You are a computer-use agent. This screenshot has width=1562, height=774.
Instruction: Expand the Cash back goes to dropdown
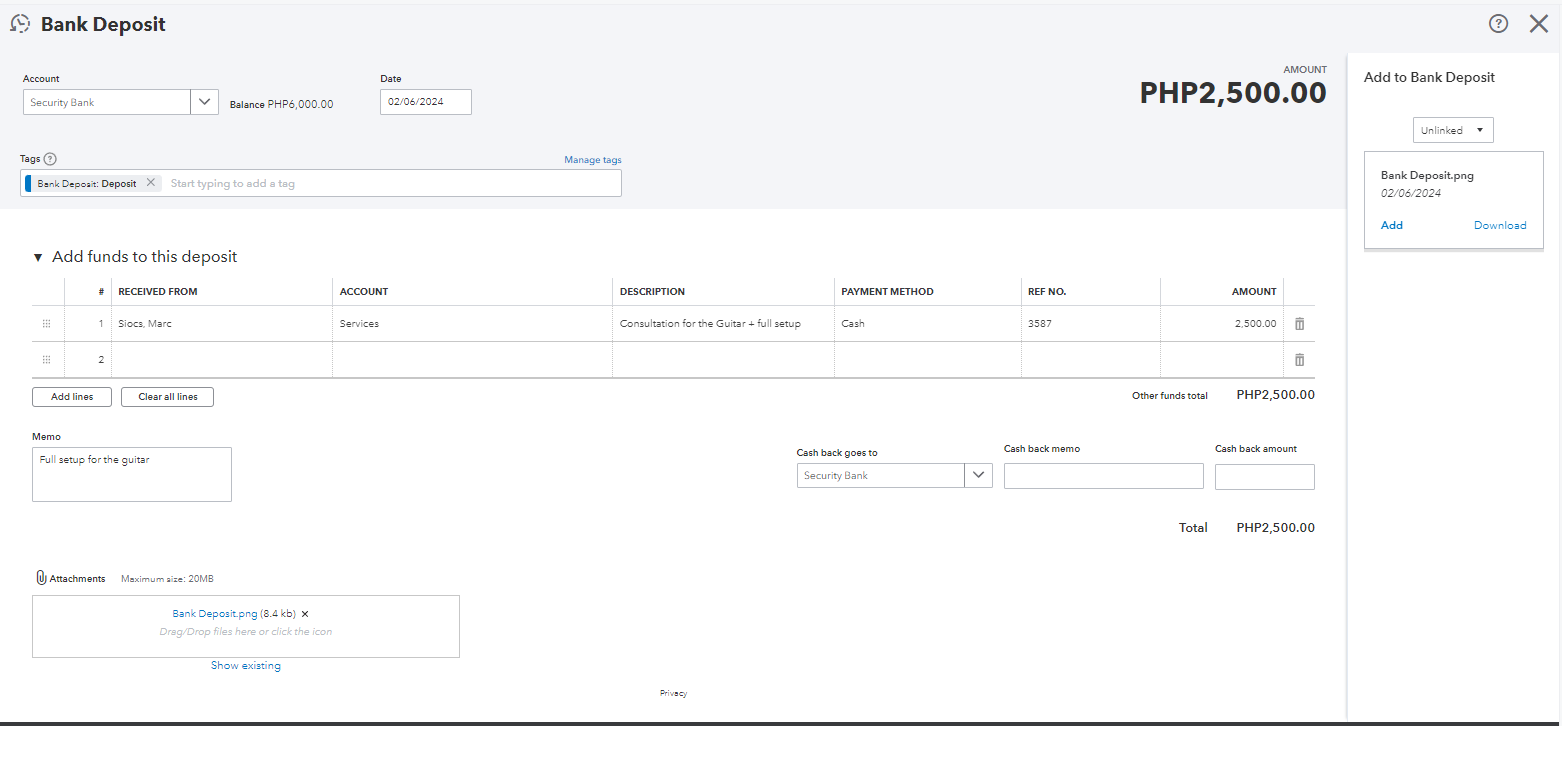[978, 476]
